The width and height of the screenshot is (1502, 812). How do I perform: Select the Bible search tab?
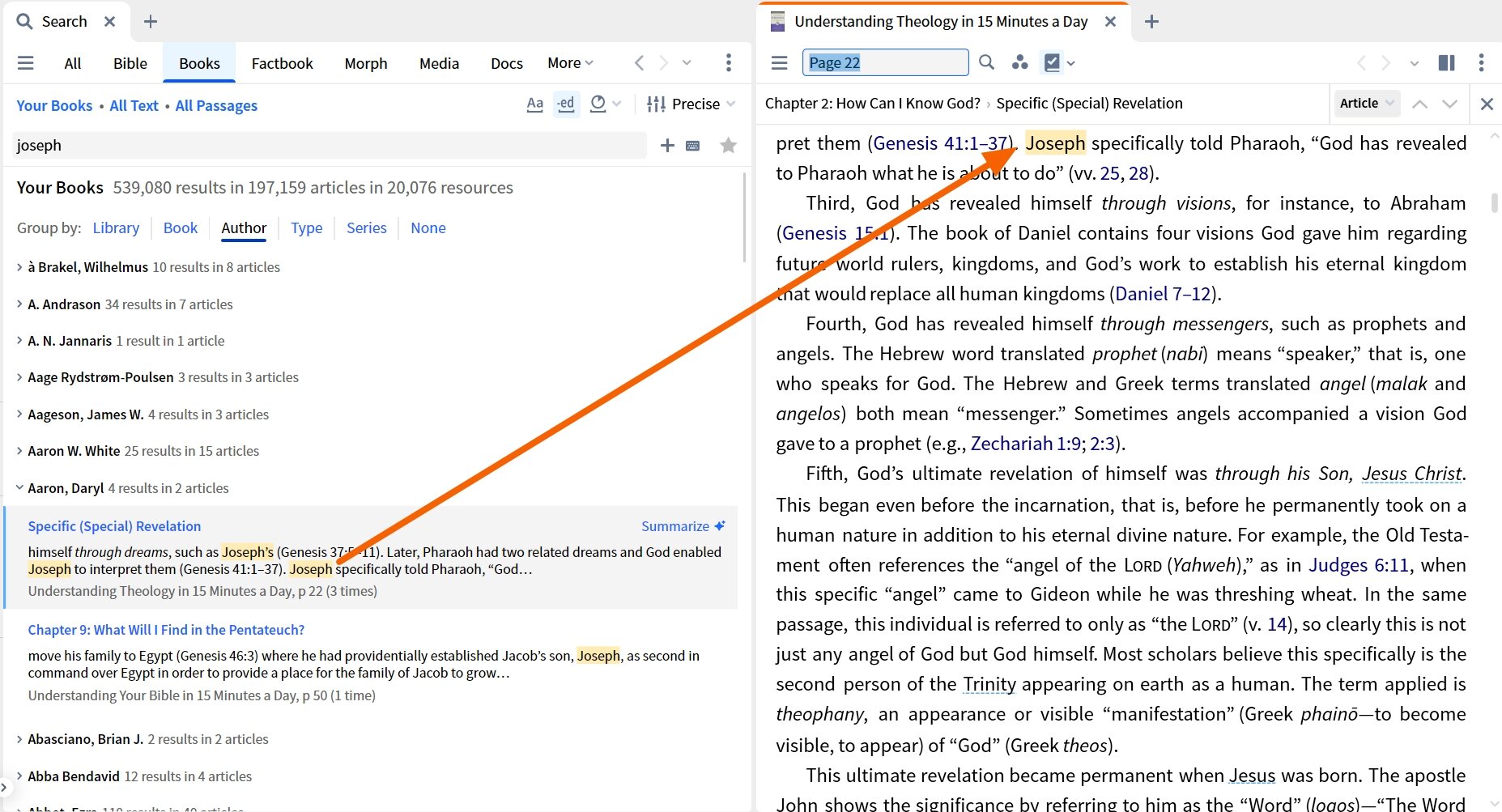point(130,63)
